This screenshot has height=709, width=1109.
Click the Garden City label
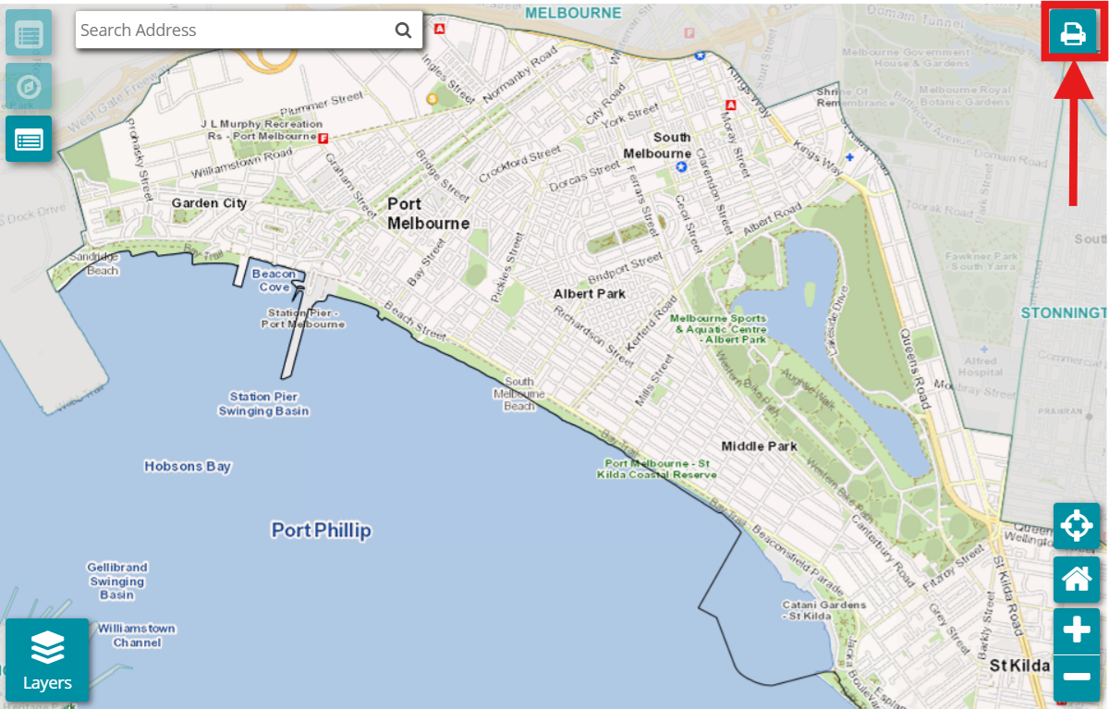click(x=209, y=204)
